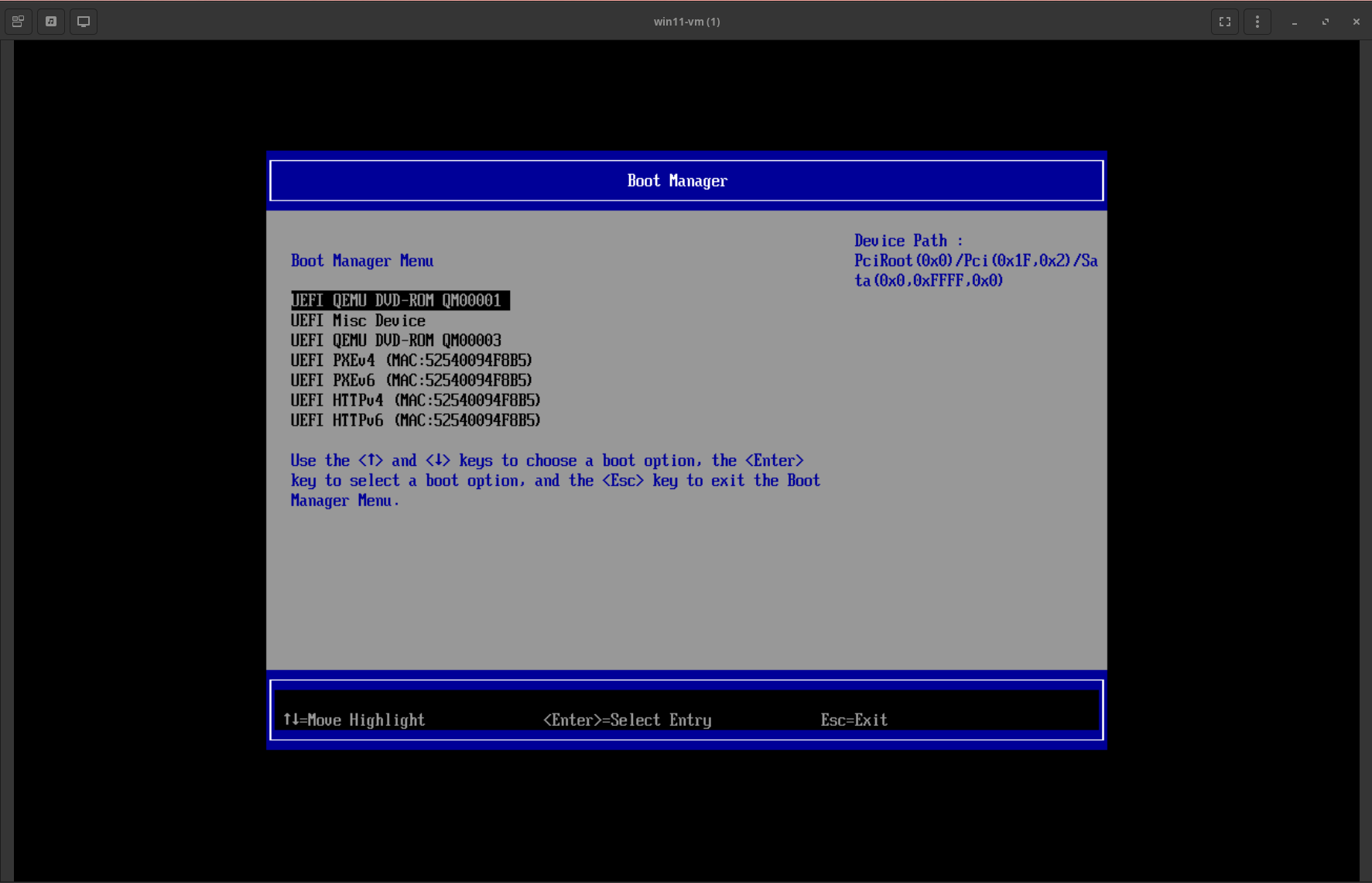Select the UEFI PXEv6 network boot entry
Screen dimensions: 1372x883
[x=411, y=381]
